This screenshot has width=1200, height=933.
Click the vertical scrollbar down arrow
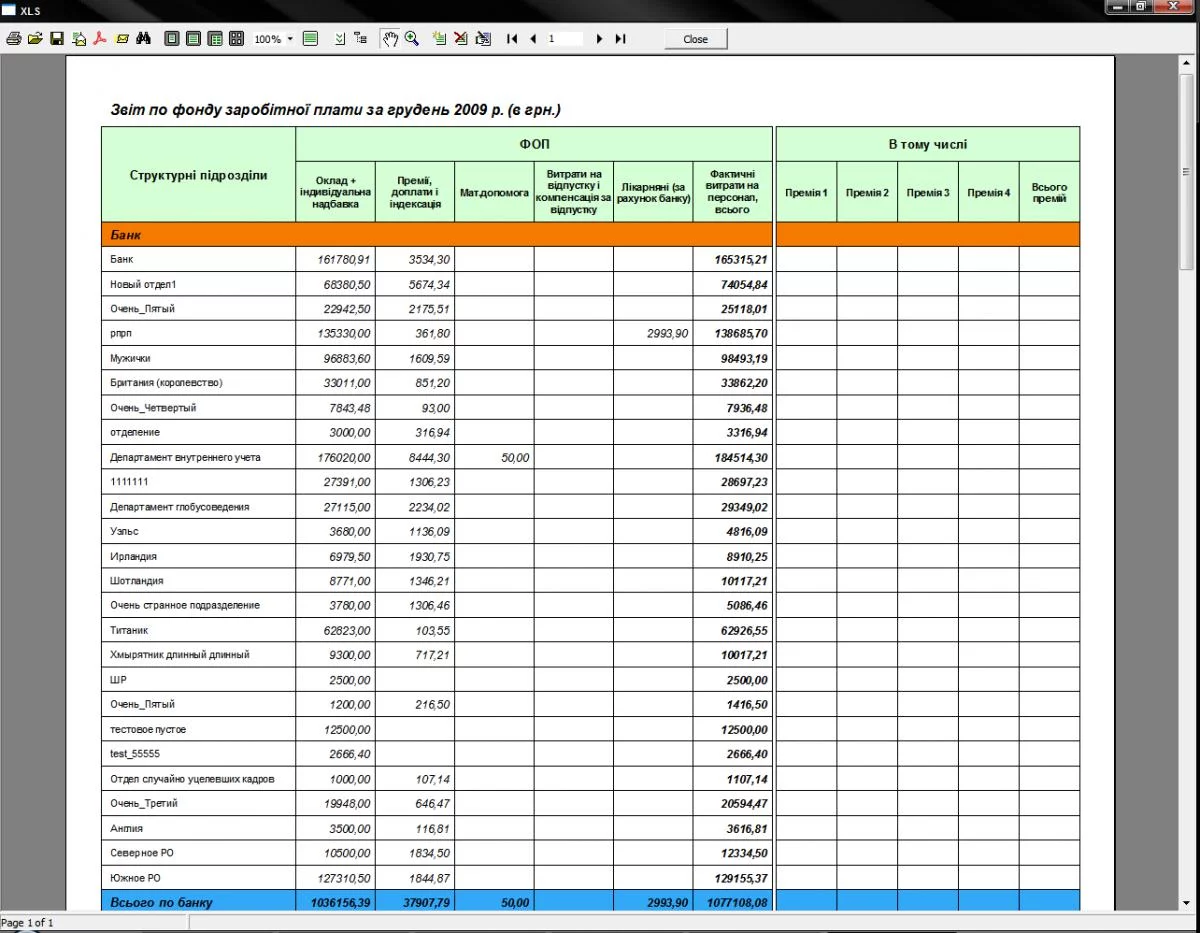[1187, 903]
